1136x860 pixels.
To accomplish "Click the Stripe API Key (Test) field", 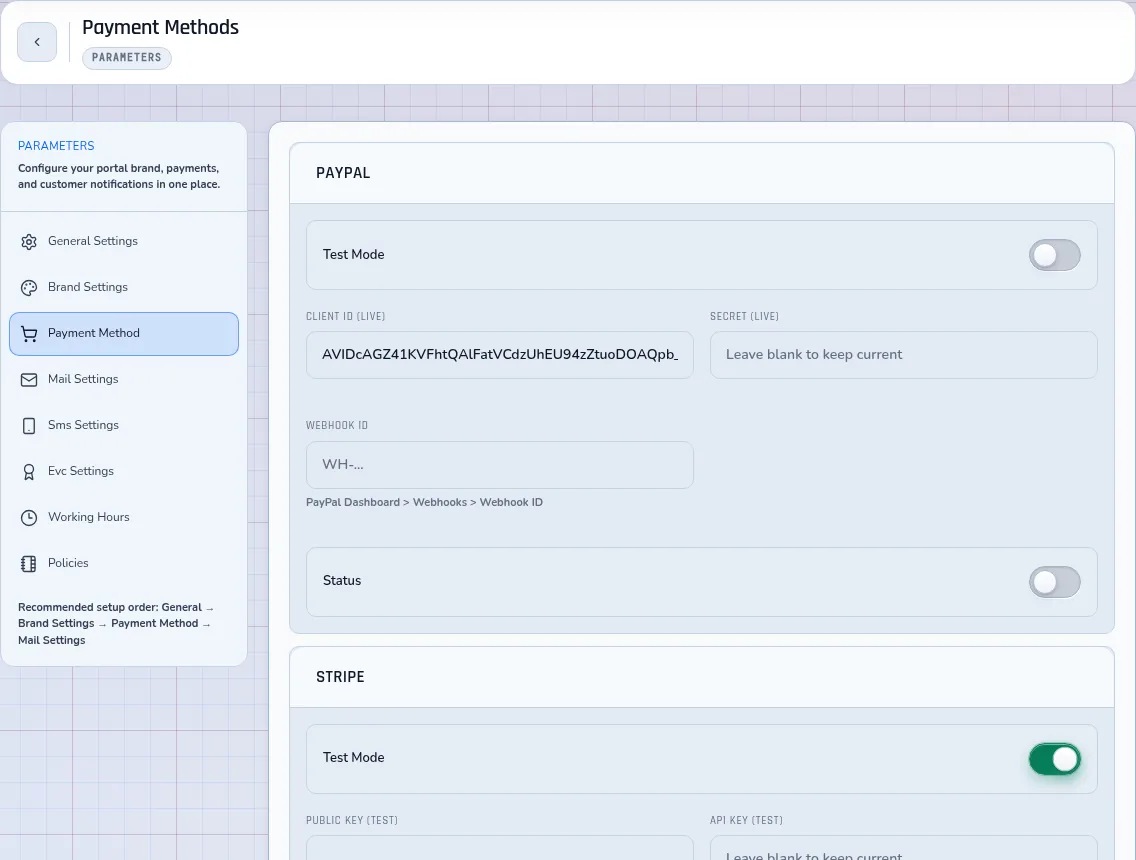I will (903, 848).
